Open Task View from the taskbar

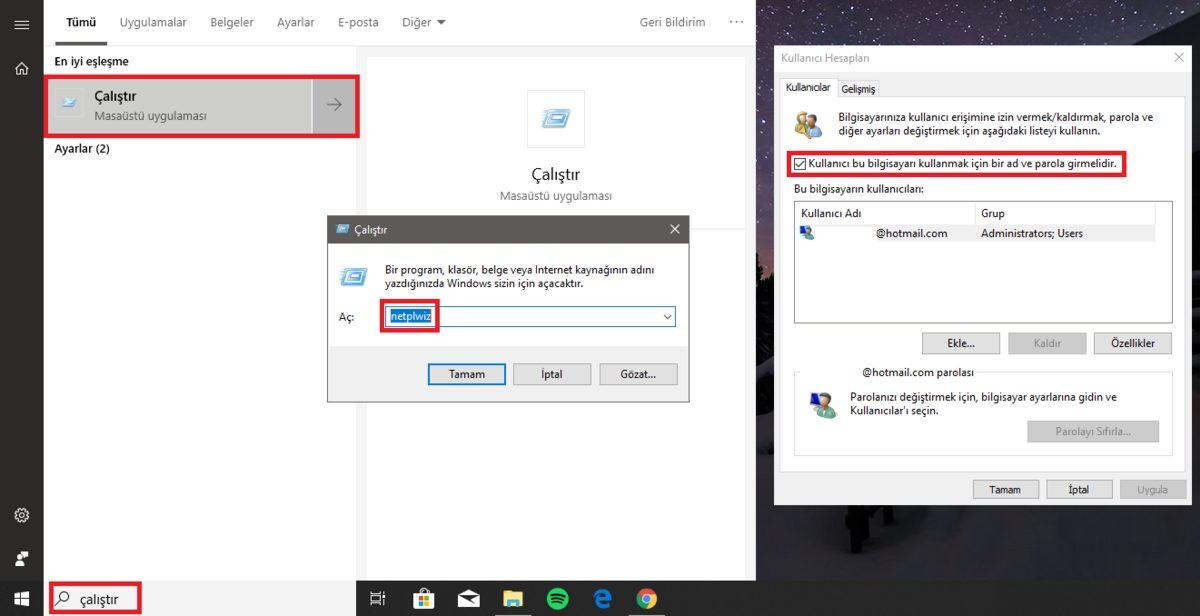click(x=378, y=598)
